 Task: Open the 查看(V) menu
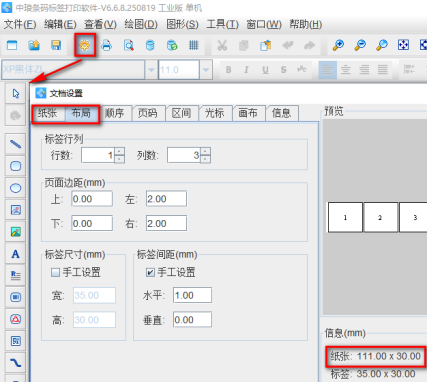(100, 24)
